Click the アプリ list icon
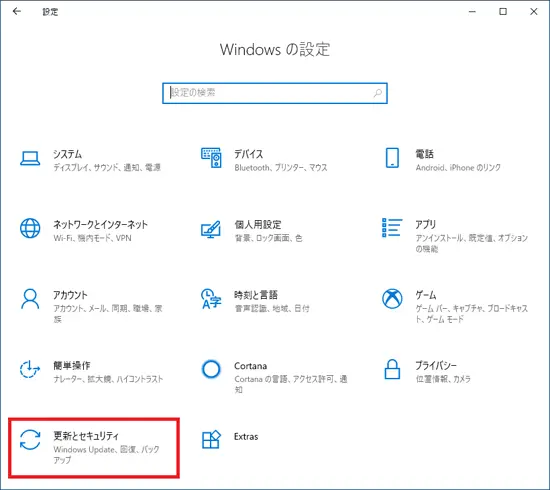The width and height of the screenshot is (550, 490). point(392,227)
